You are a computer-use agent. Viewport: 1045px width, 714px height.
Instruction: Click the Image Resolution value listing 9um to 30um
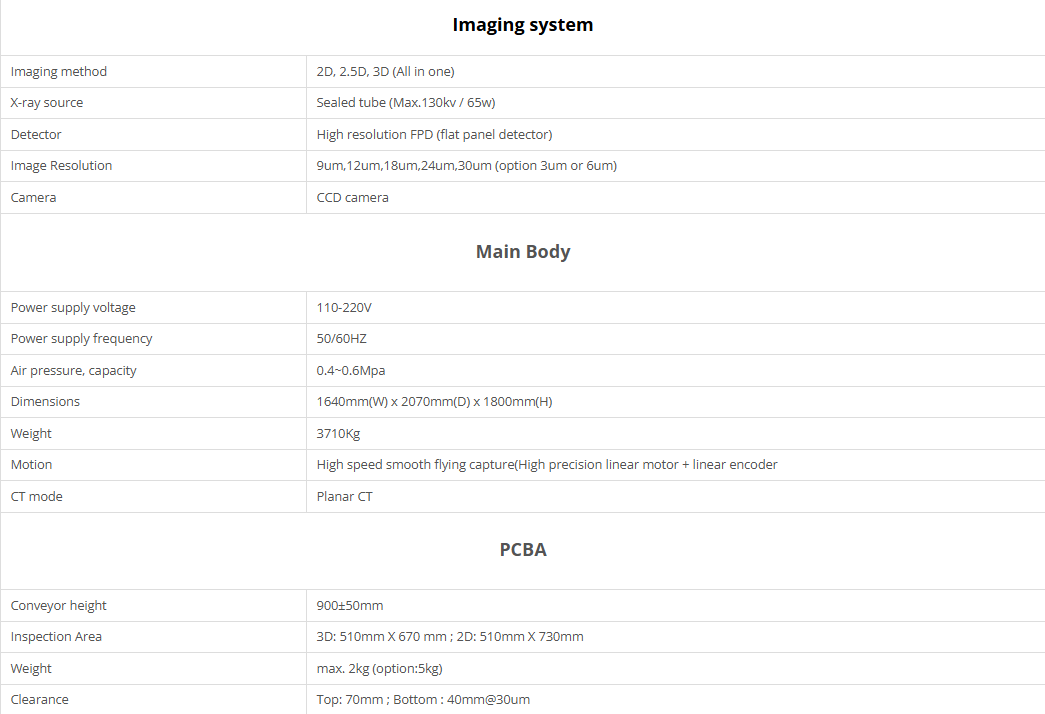[466, 166]
